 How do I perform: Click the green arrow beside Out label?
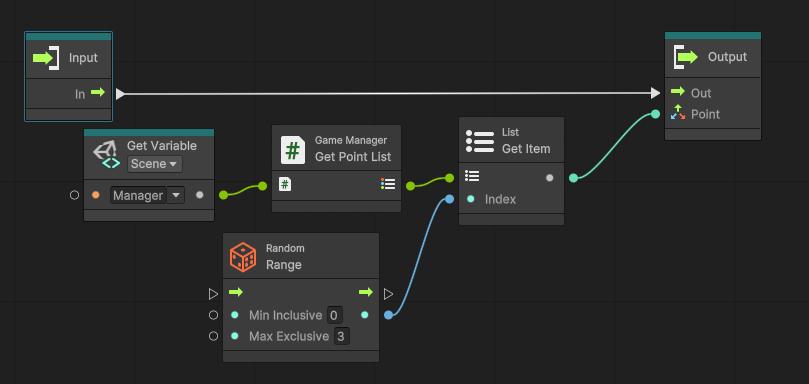coord(678,92)
